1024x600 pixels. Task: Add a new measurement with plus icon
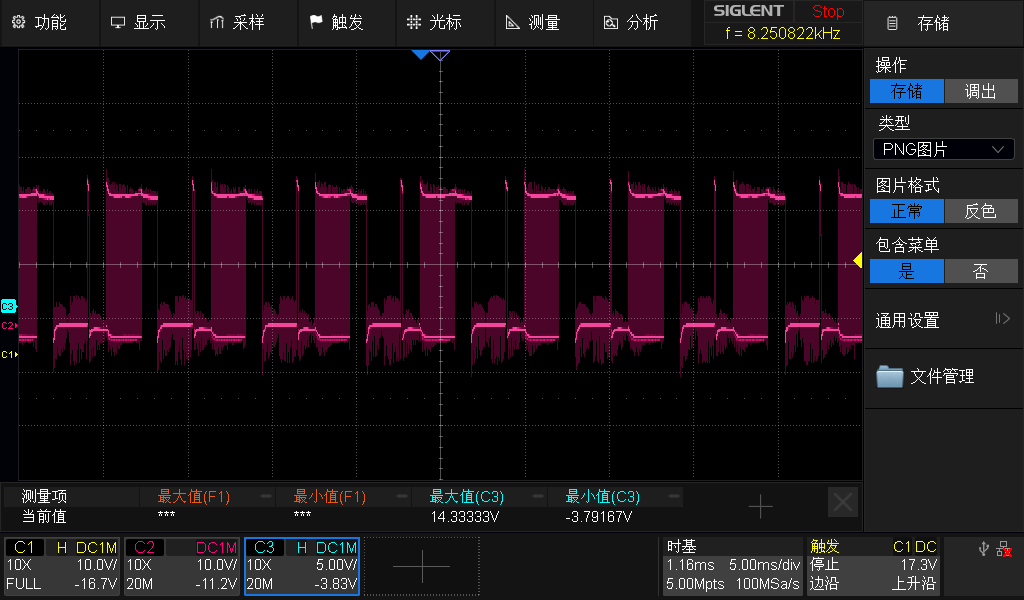[x=760, y=506]
